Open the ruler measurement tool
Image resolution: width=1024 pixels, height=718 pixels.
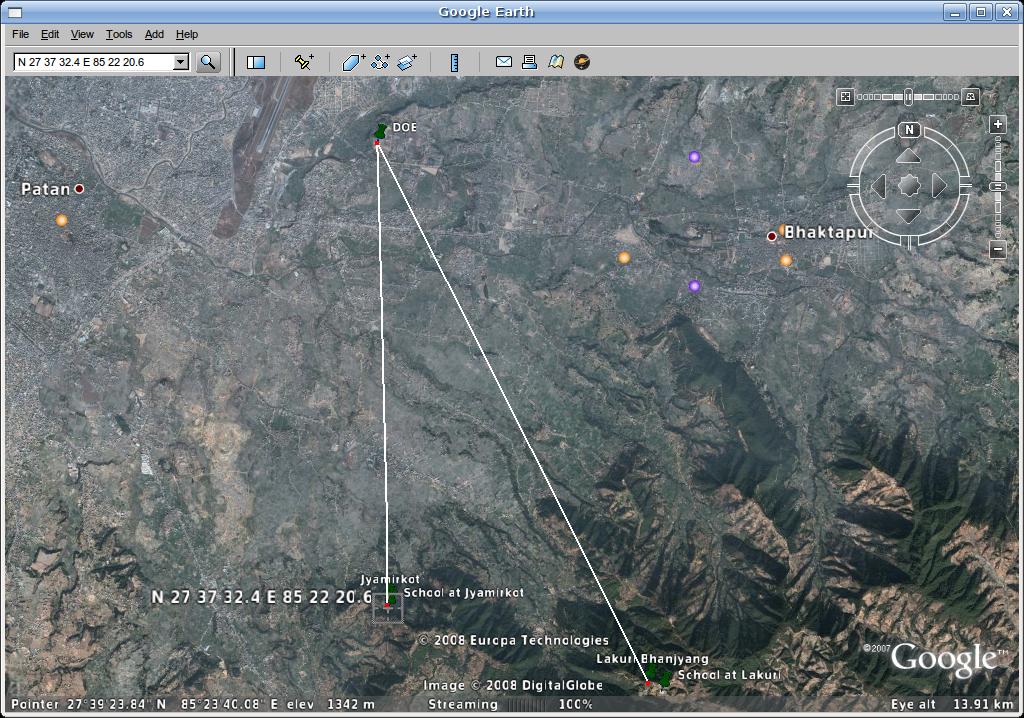pyautogui.click(x=454, y=62)
